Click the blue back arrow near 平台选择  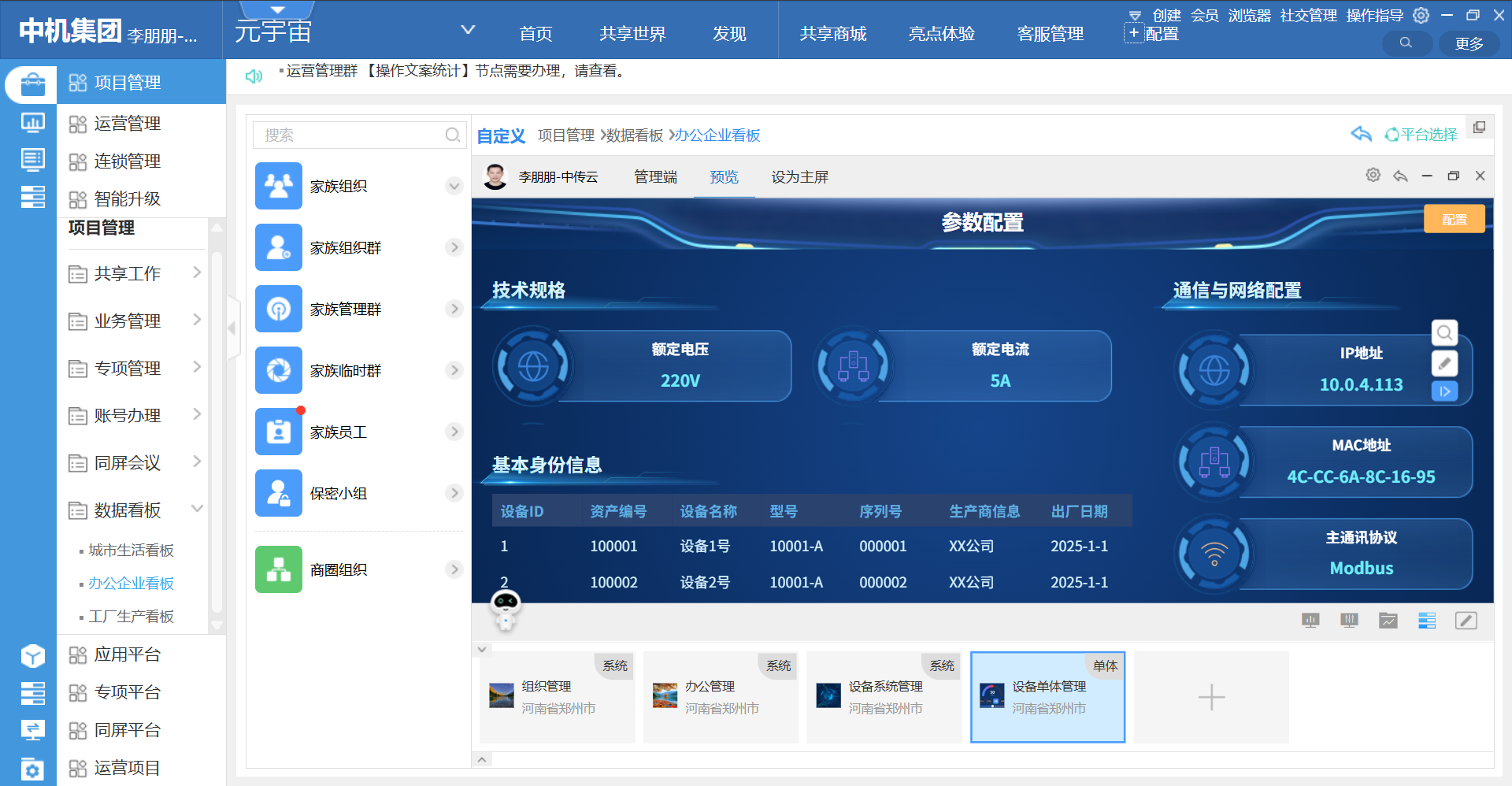pos(1361,134)
